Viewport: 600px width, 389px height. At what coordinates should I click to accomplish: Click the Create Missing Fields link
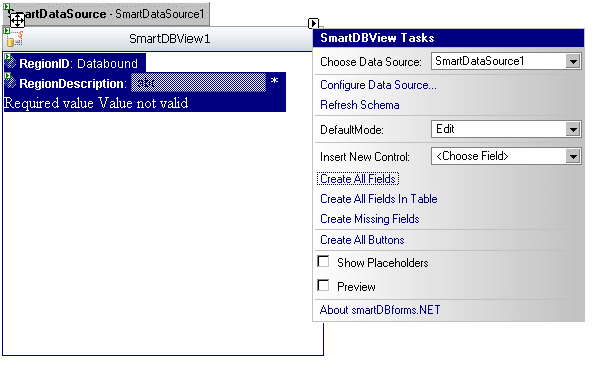[x=370, y=219]
